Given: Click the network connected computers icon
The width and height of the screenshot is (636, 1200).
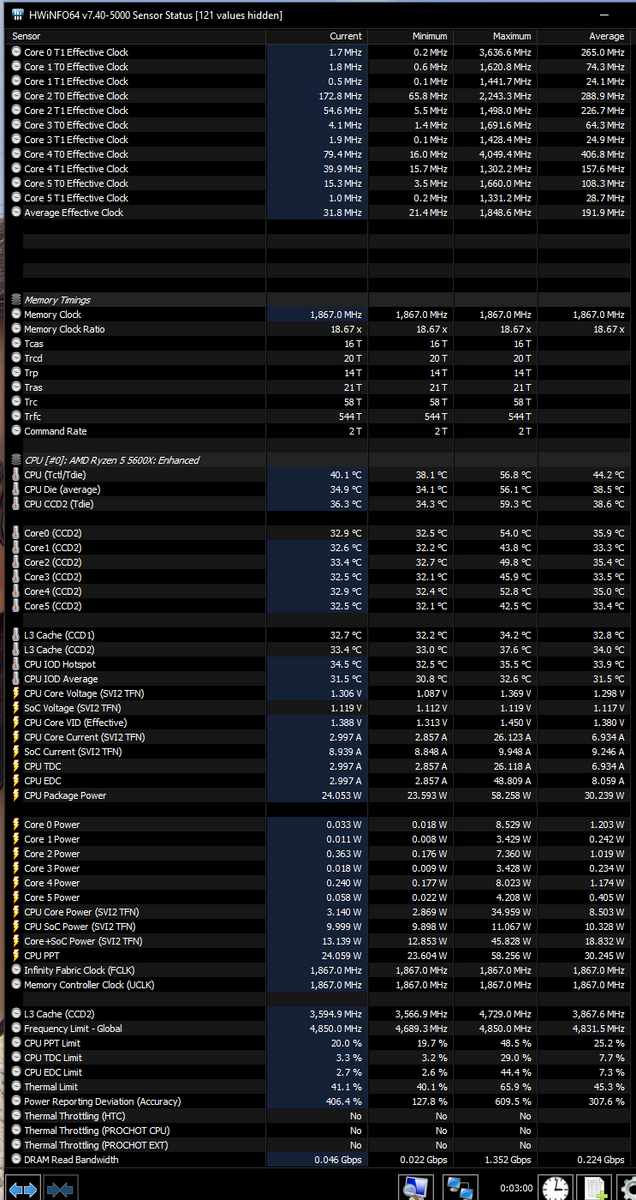Looking at the screenshot, I should 460,1188.
